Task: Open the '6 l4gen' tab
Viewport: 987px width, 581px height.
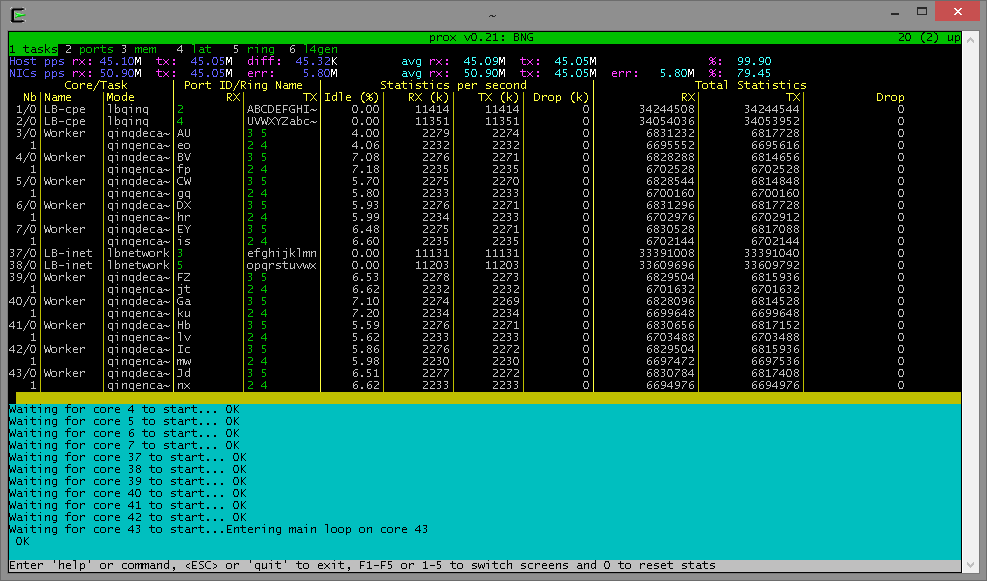Action: (314, 49)
